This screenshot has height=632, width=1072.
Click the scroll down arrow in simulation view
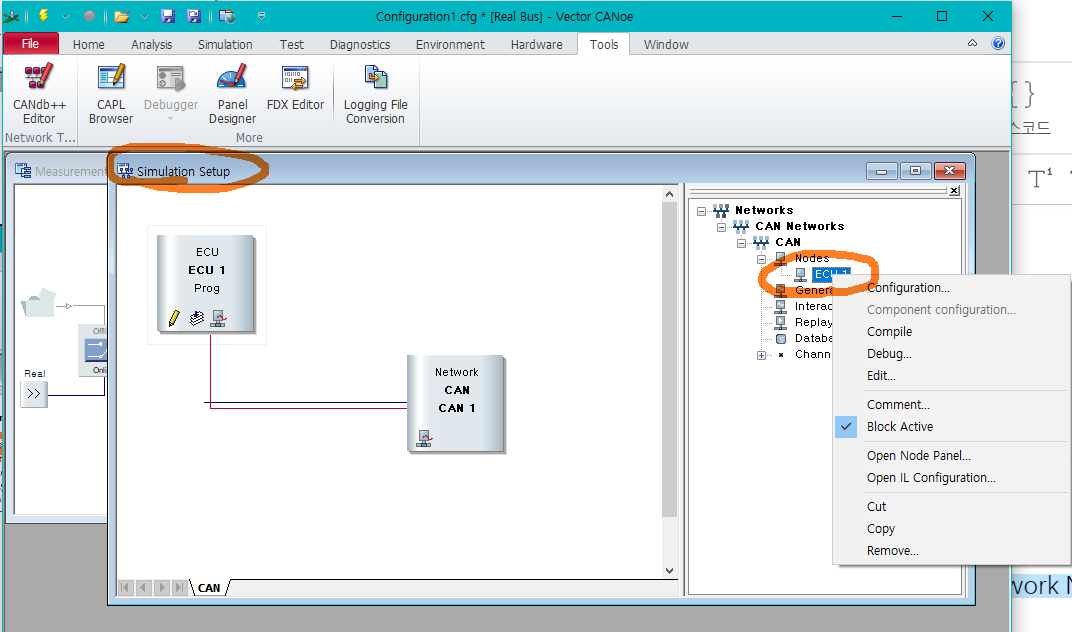(x=669, y=570)
